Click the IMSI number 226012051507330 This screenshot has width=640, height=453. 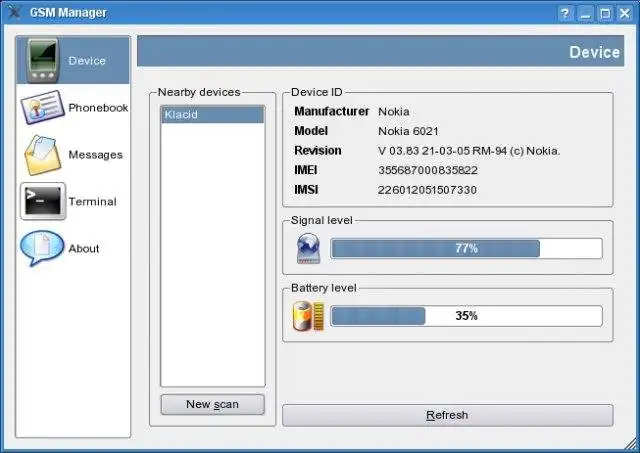coord(427,190)
